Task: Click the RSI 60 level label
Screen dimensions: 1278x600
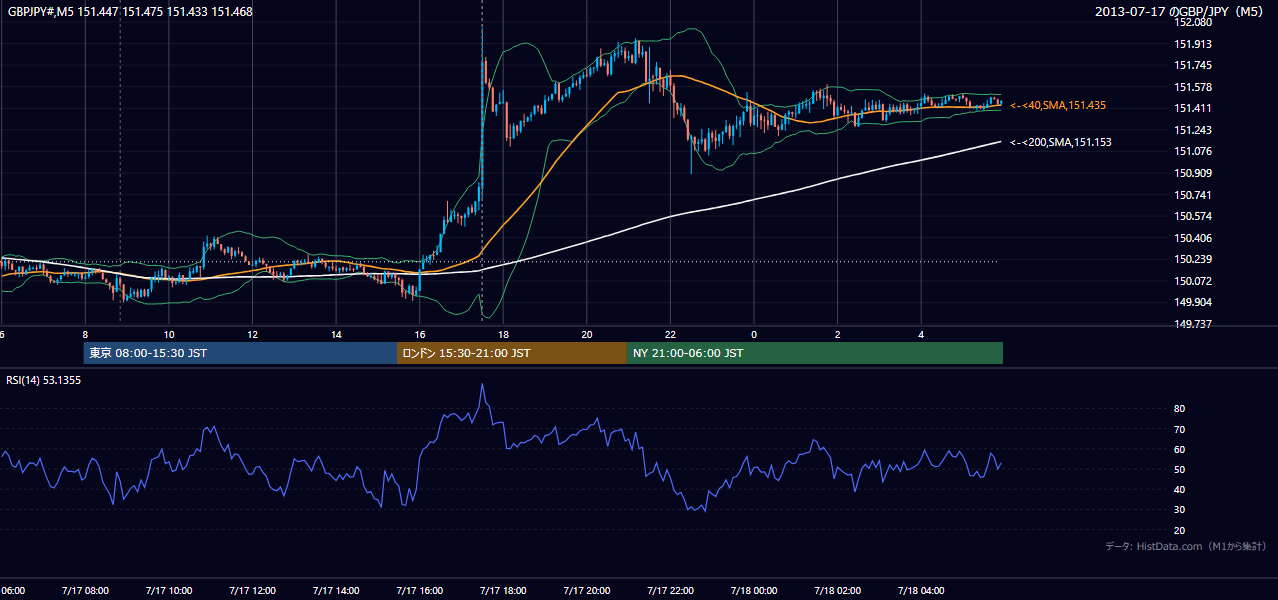Action: click(1180, 449)
